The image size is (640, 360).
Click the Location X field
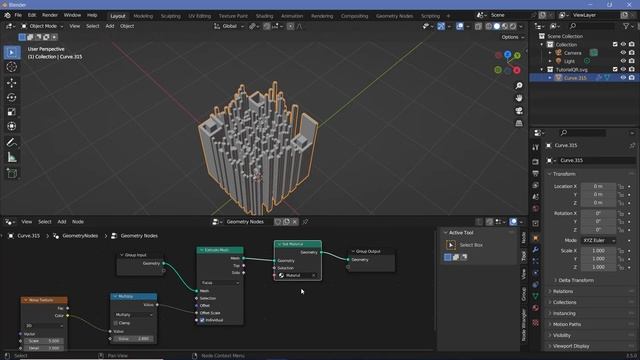point(598,186)
